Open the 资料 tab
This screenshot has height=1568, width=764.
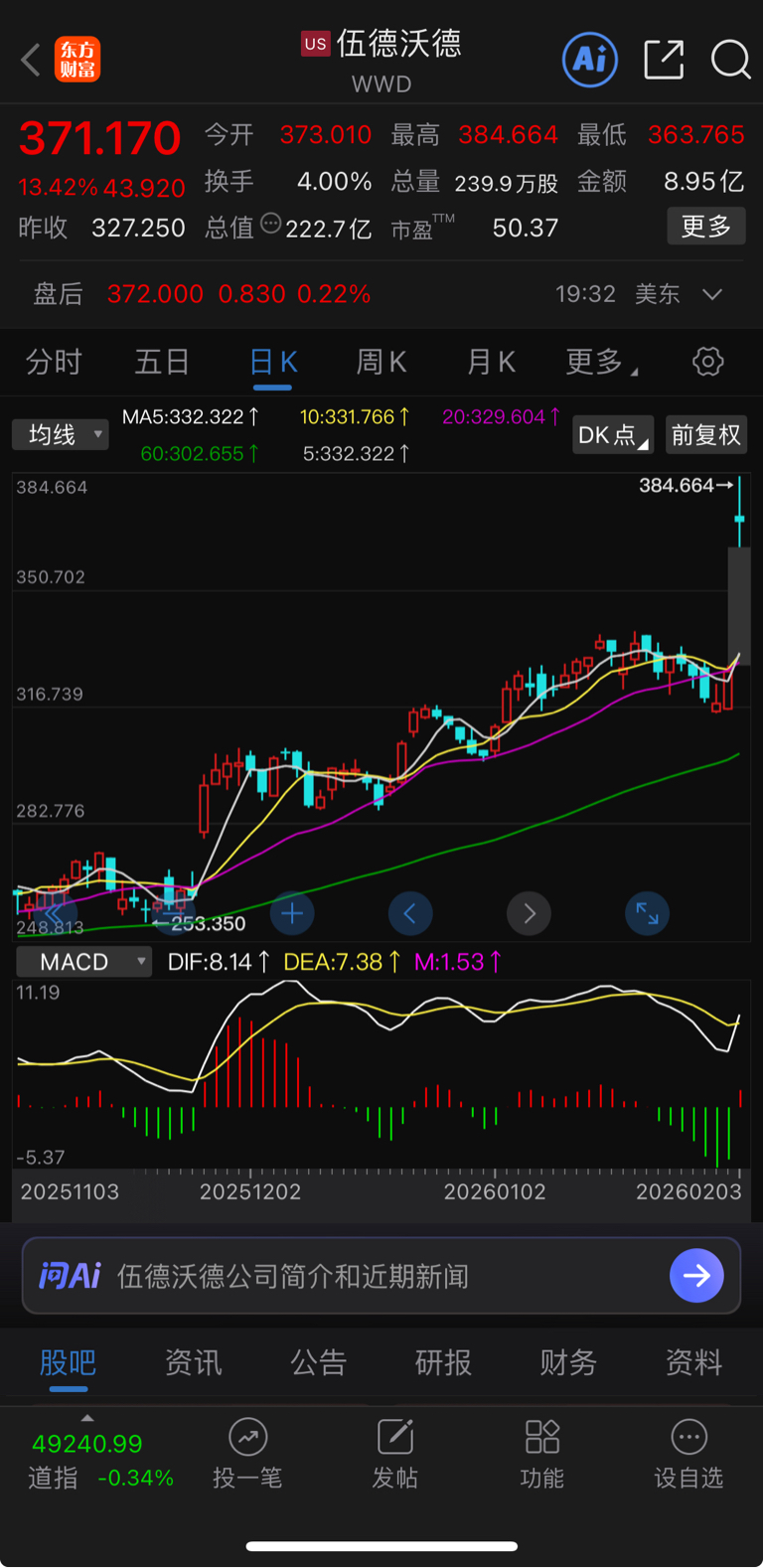[x=693, y=1362]
